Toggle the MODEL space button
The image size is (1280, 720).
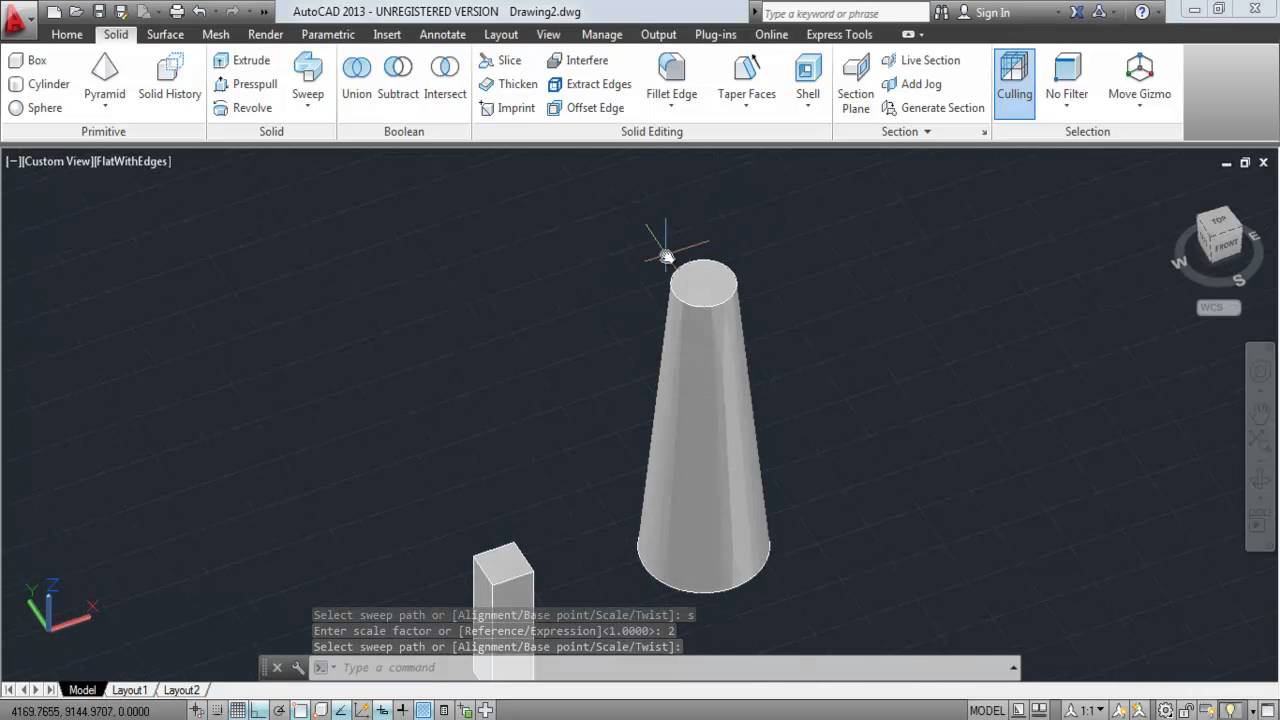tap(987, 710)
